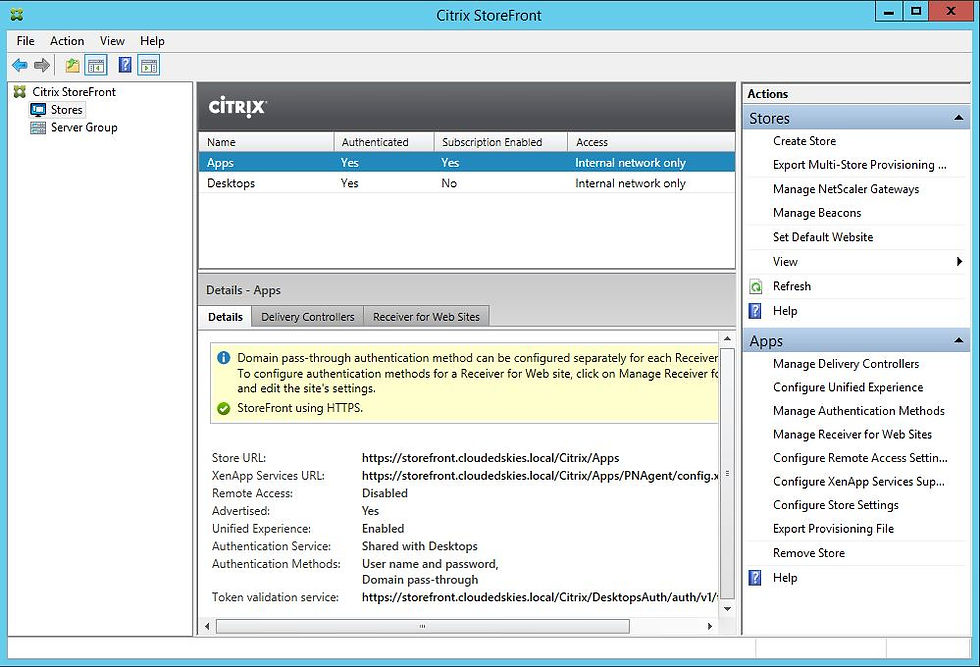Expand the View submenu arrow

click(959, 261)
